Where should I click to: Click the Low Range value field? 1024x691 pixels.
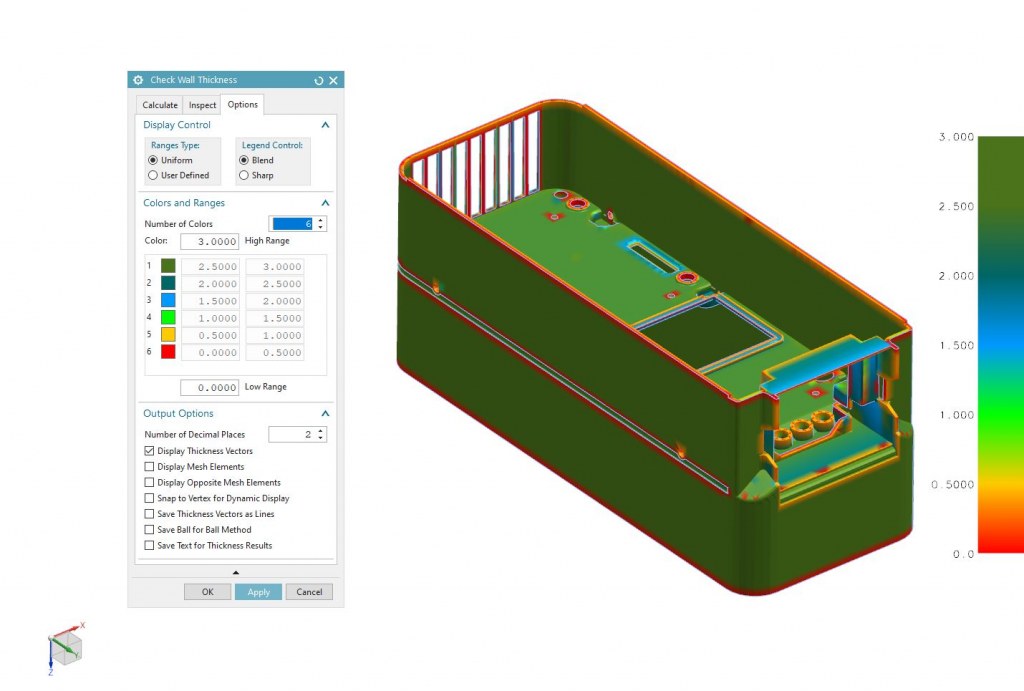[209, 387]
